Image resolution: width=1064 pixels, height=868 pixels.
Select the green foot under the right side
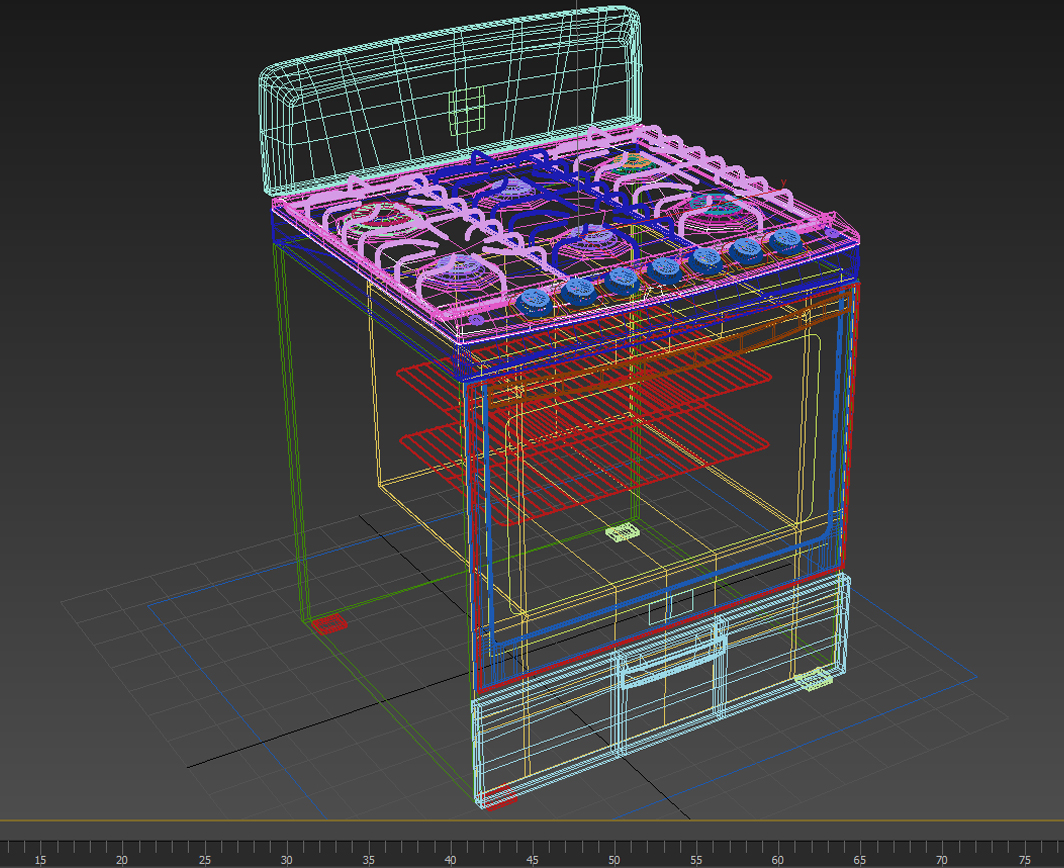812,678
